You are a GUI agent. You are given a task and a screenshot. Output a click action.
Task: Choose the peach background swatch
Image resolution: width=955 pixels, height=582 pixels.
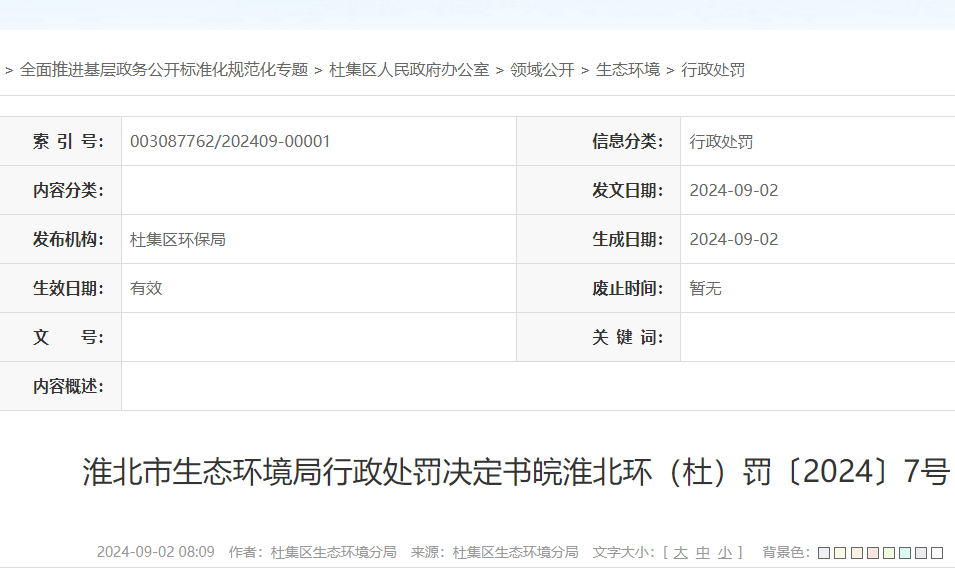[856, 553]
